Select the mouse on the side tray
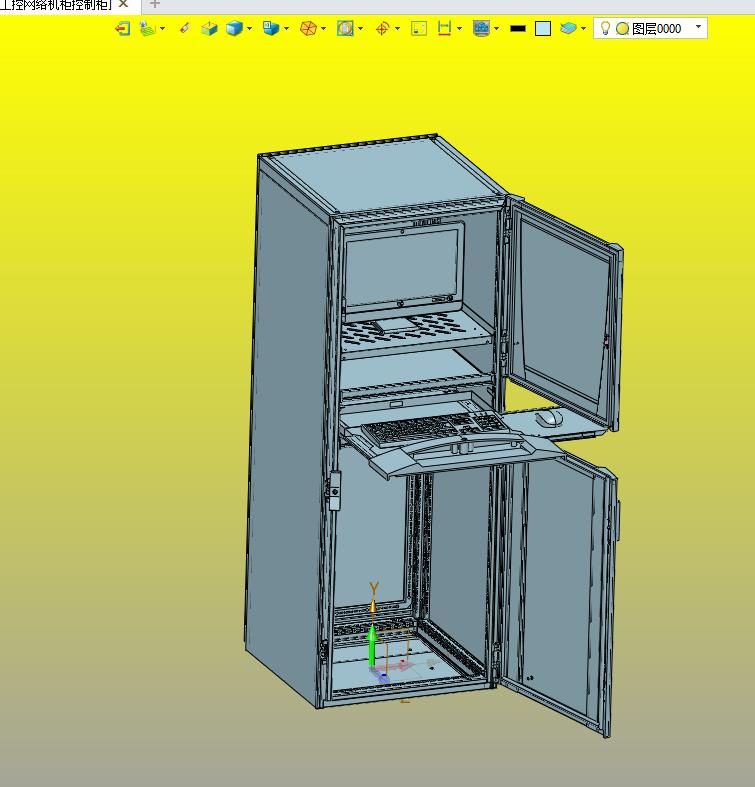The width and height of the screenshot is (755, 787). [550, 418]
